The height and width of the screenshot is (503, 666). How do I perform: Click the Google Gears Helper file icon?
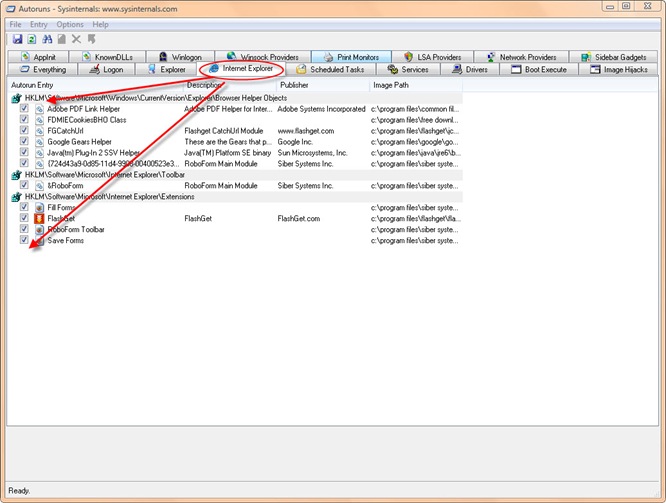point(39,142)
